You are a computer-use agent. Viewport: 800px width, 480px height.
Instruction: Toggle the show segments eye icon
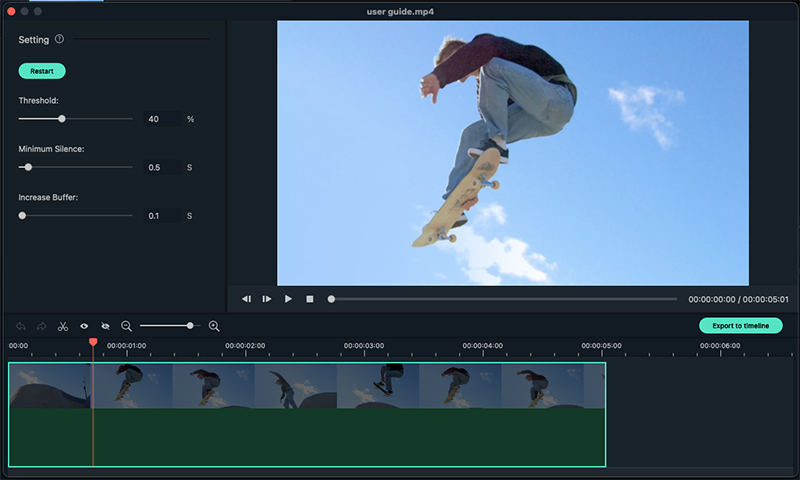84,326
